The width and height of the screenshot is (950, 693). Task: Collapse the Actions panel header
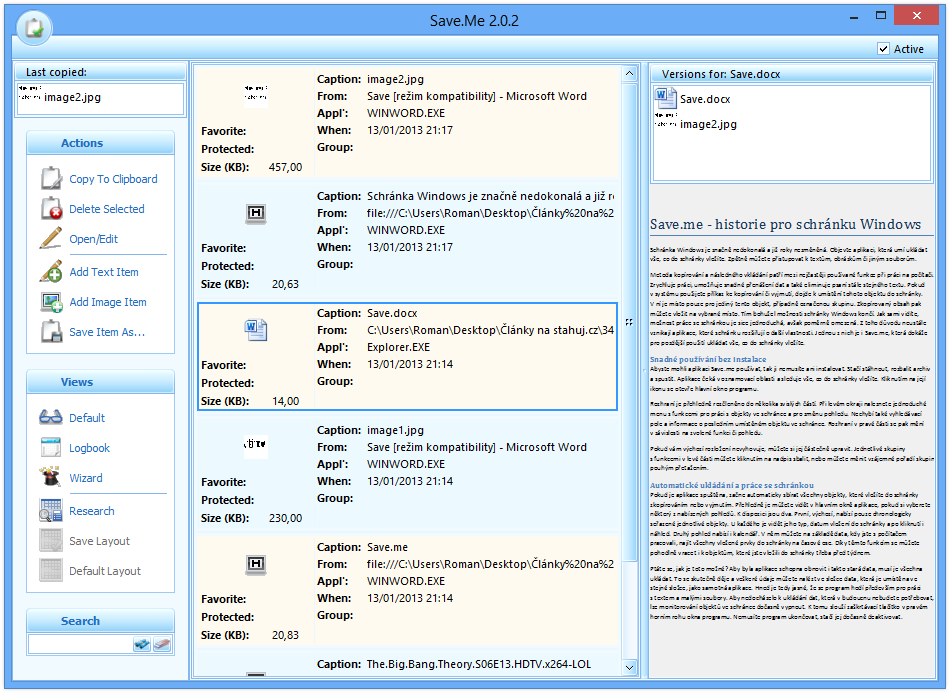coord(100,143)
